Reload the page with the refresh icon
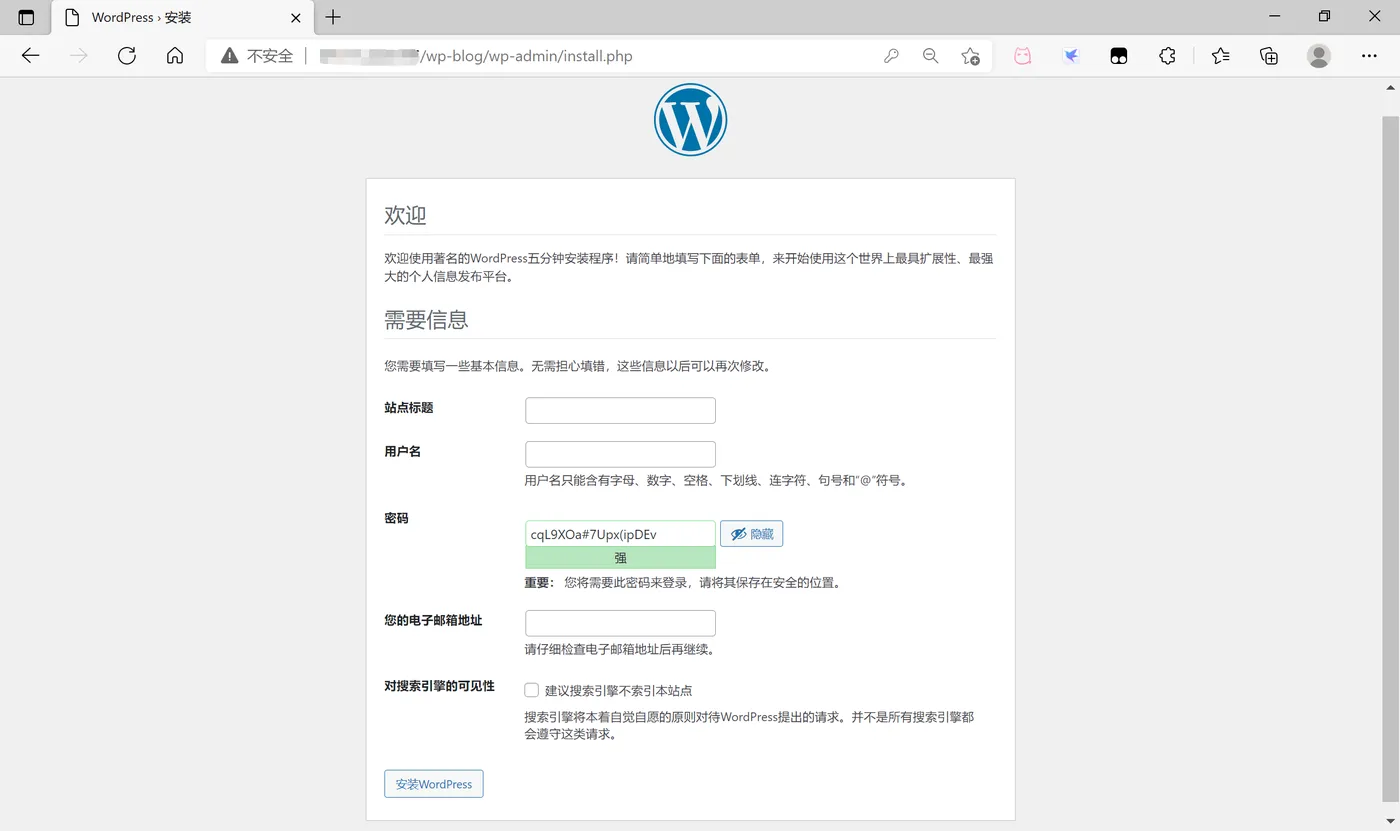The height and width of the screenshot is (831, 1400). coord(127,56)
